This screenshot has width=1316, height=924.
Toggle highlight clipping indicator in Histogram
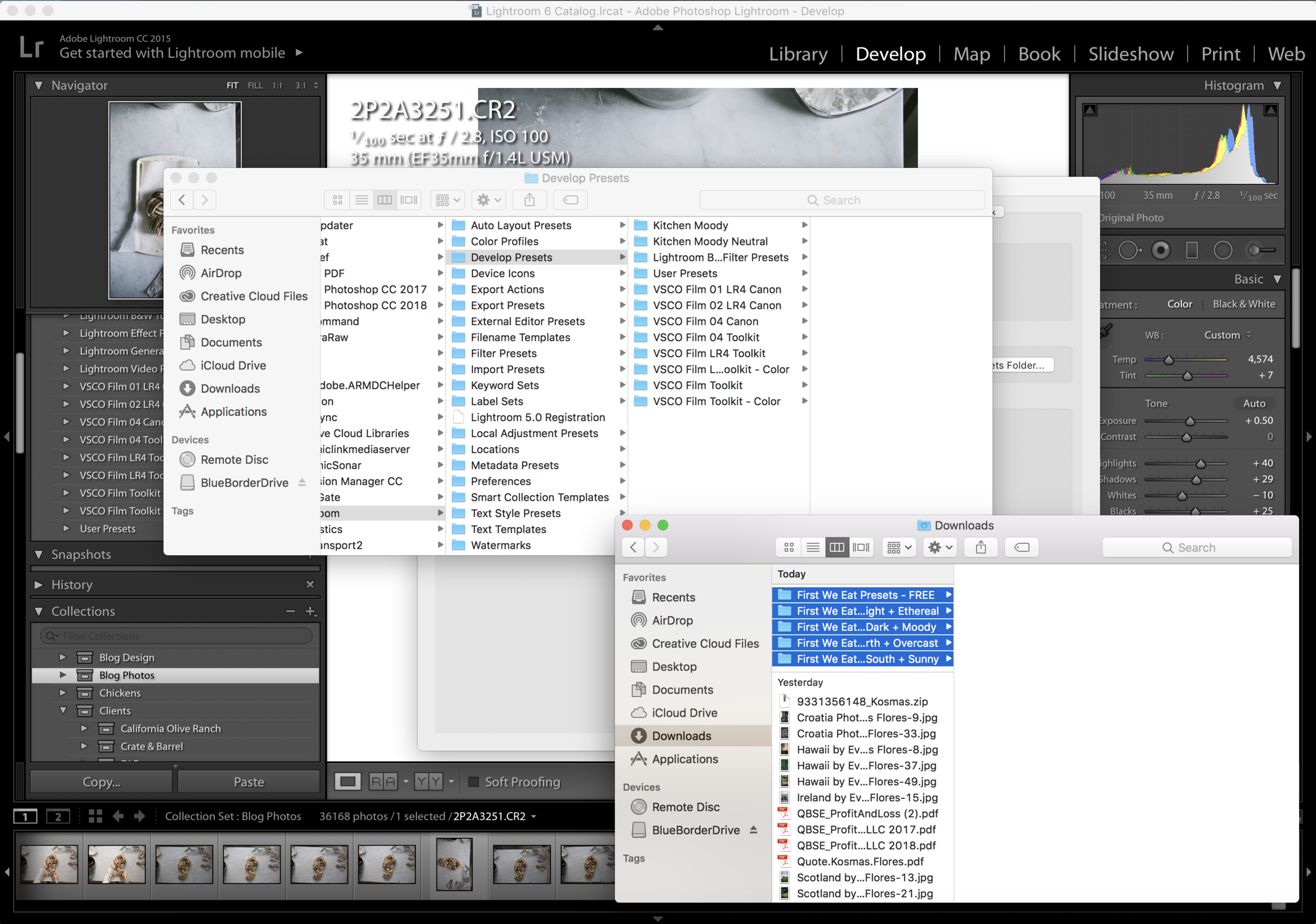tap(1271, 109)
